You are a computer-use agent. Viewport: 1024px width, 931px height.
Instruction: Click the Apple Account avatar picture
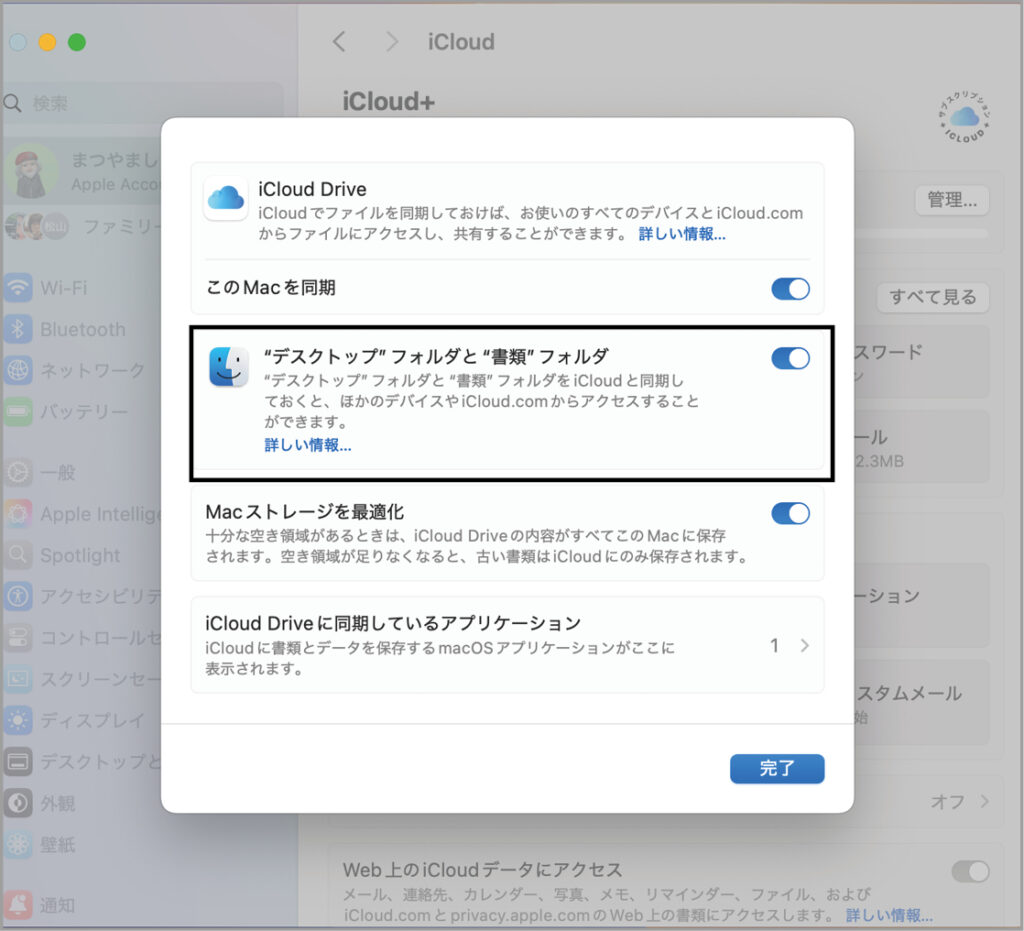30,171
